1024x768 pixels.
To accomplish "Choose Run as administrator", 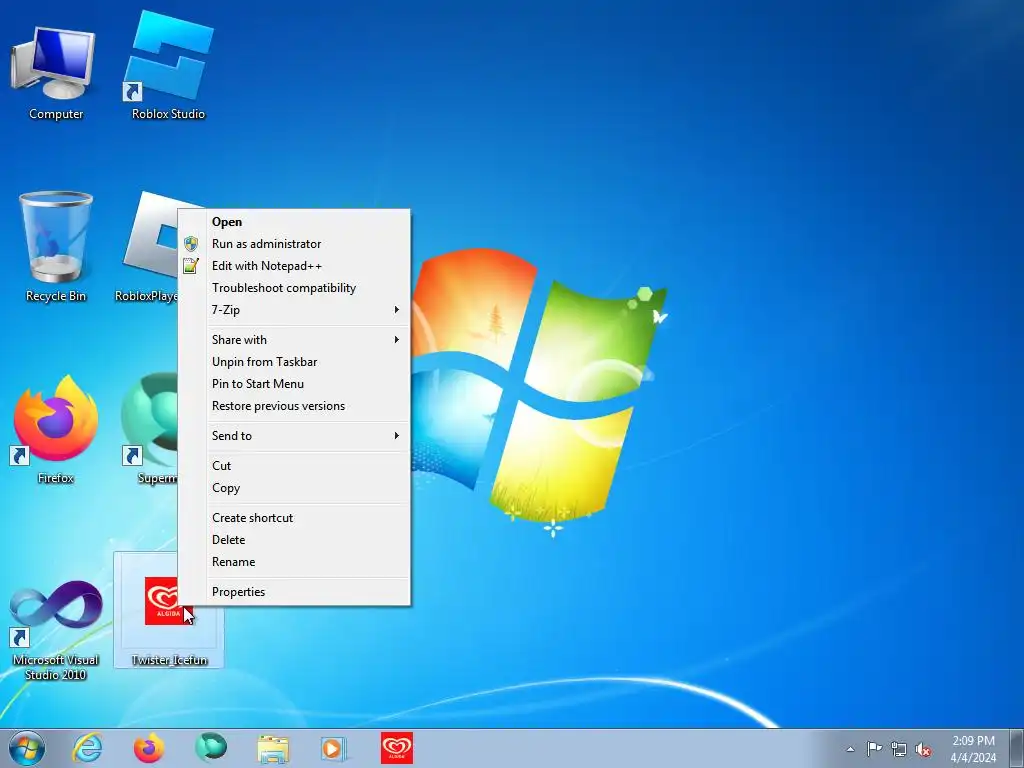I will pyautogui.click(x=295, y=244).
